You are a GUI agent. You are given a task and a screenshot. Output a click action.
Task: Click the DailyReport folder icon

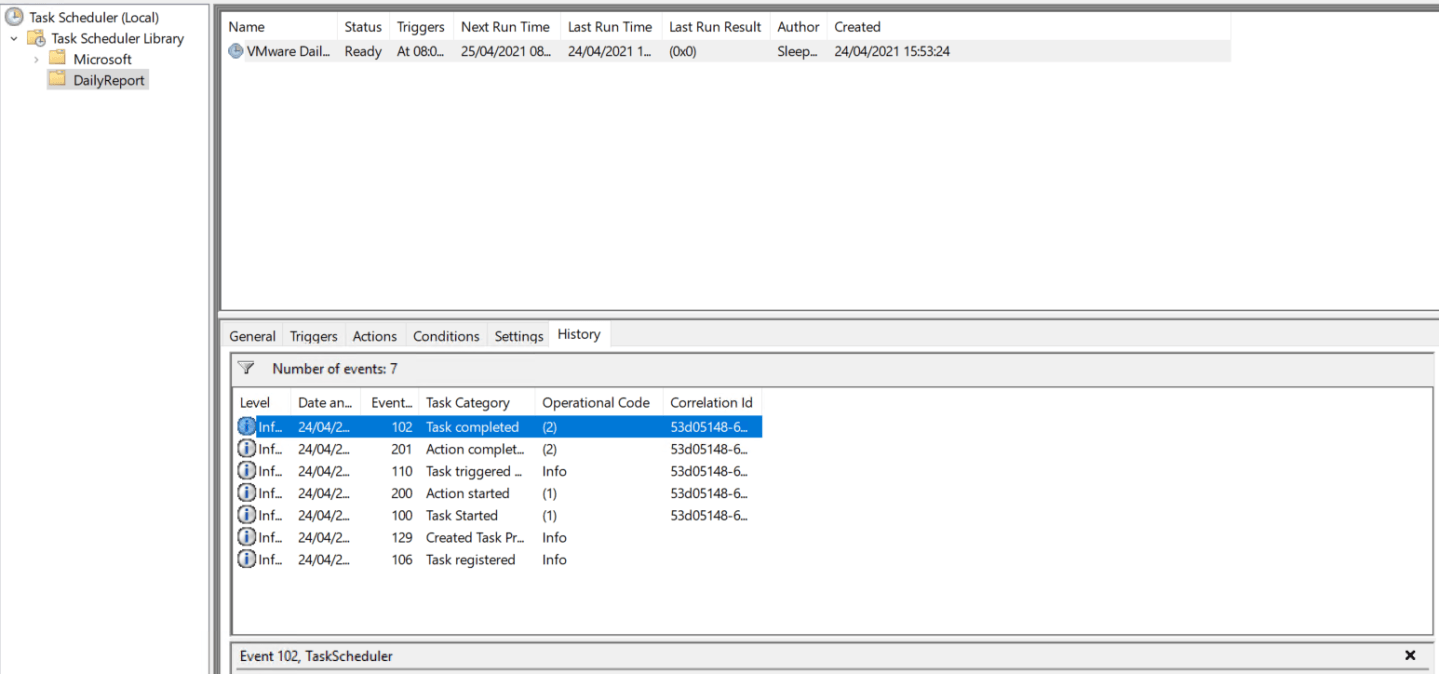[57, 80]
